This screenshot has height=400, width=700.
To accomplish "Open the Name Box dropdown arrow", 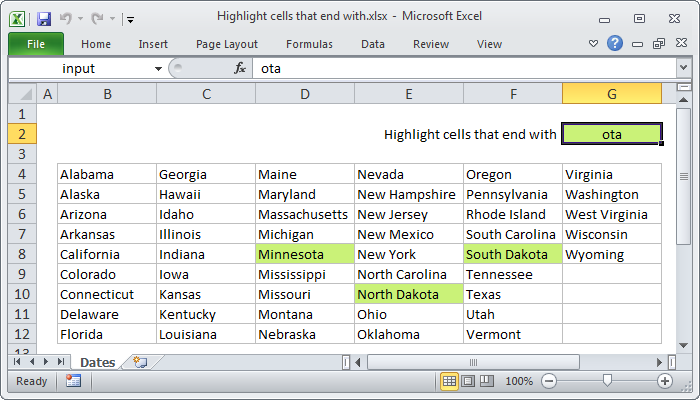I will coord(158,69).
